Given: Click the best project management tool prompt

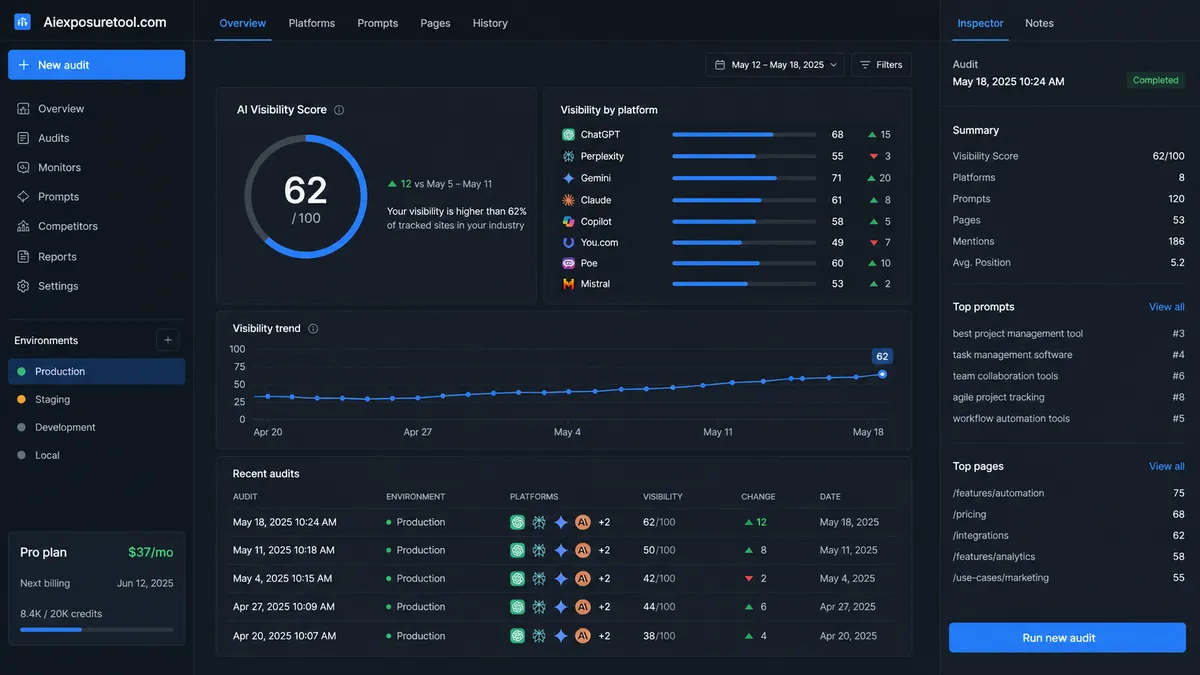Looking at the screenshot, I should coord(1018,334).
